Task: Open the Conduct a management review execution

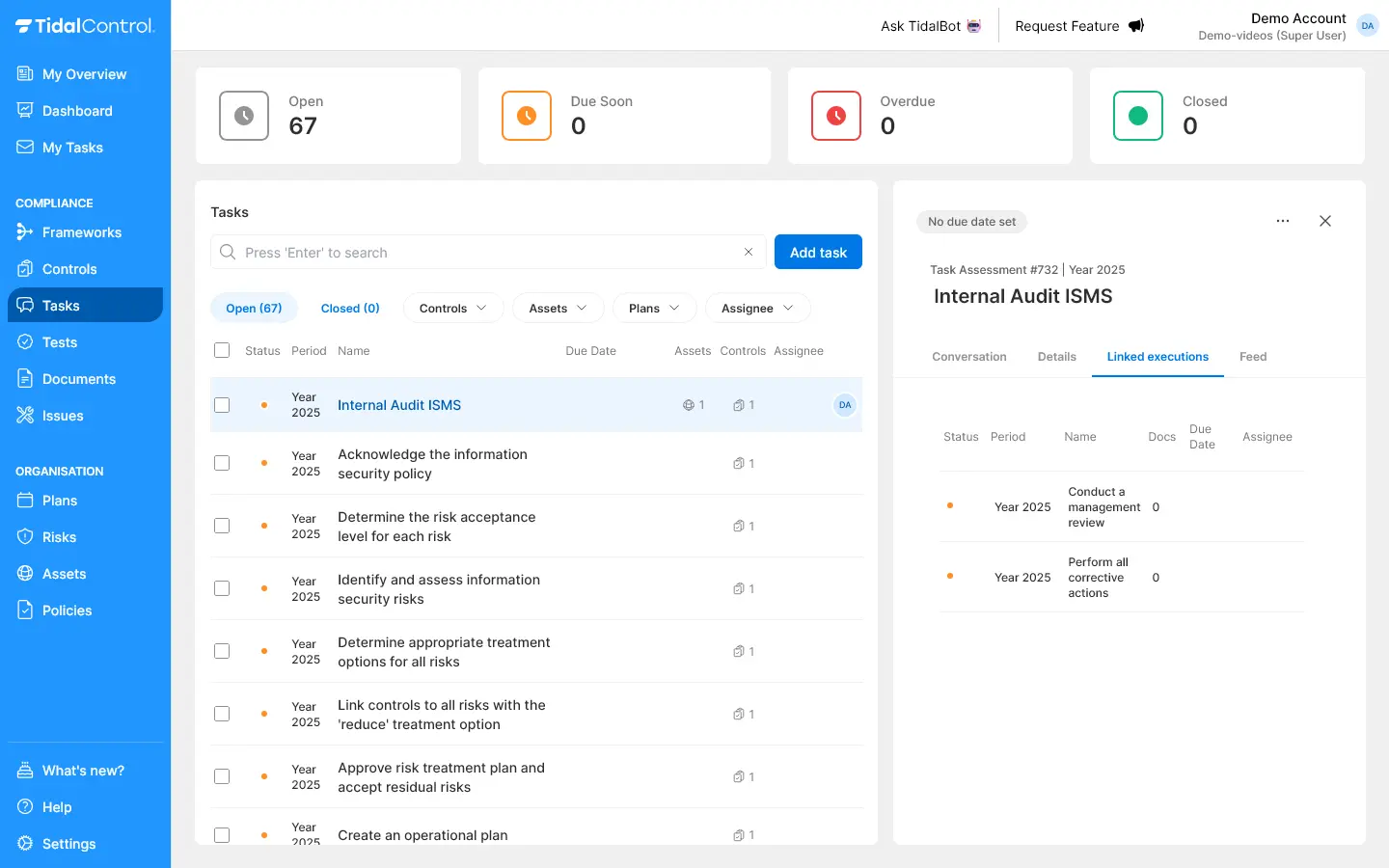Action: tap(1103, 507)
